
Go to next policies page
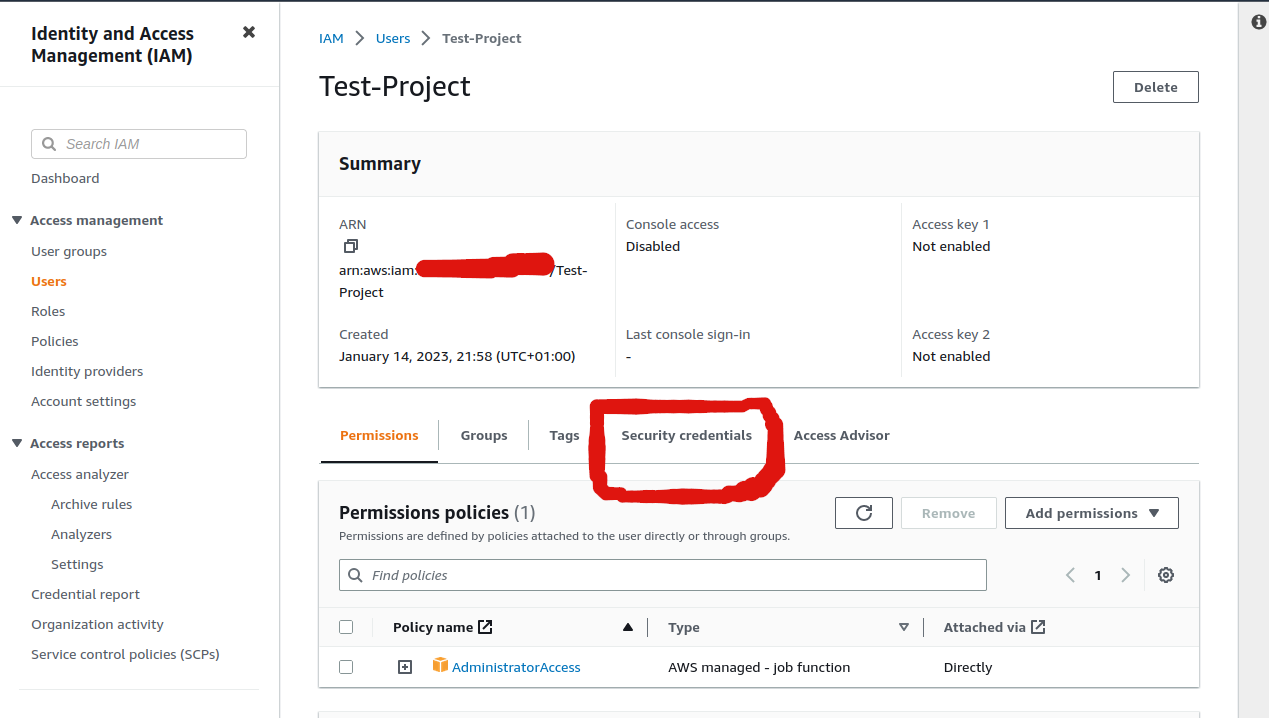click(x=1125, y=575)
